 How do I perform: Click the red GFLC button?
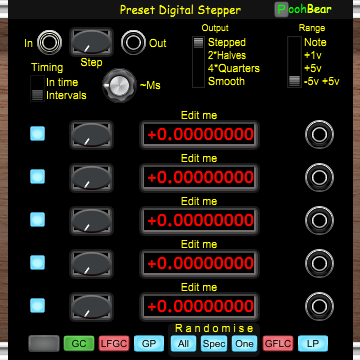coord(278,344)
